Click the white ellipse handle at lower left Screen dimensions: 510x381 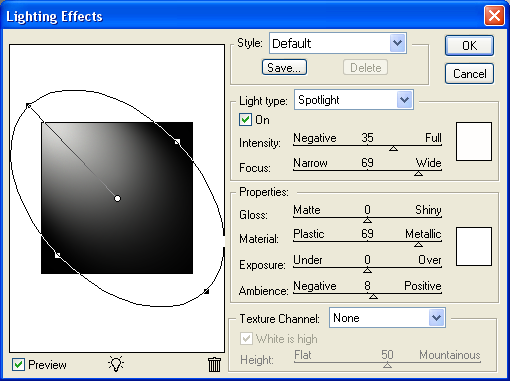pos(58,255)
